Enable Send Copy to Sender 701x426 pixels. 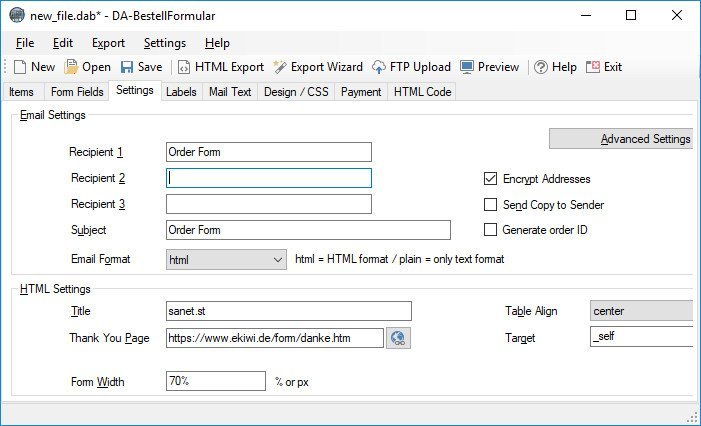pos(490,205)
